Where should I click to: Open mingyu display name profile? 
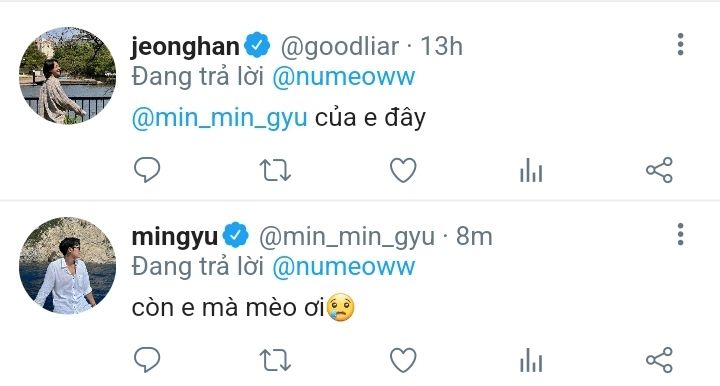[174, 237]
